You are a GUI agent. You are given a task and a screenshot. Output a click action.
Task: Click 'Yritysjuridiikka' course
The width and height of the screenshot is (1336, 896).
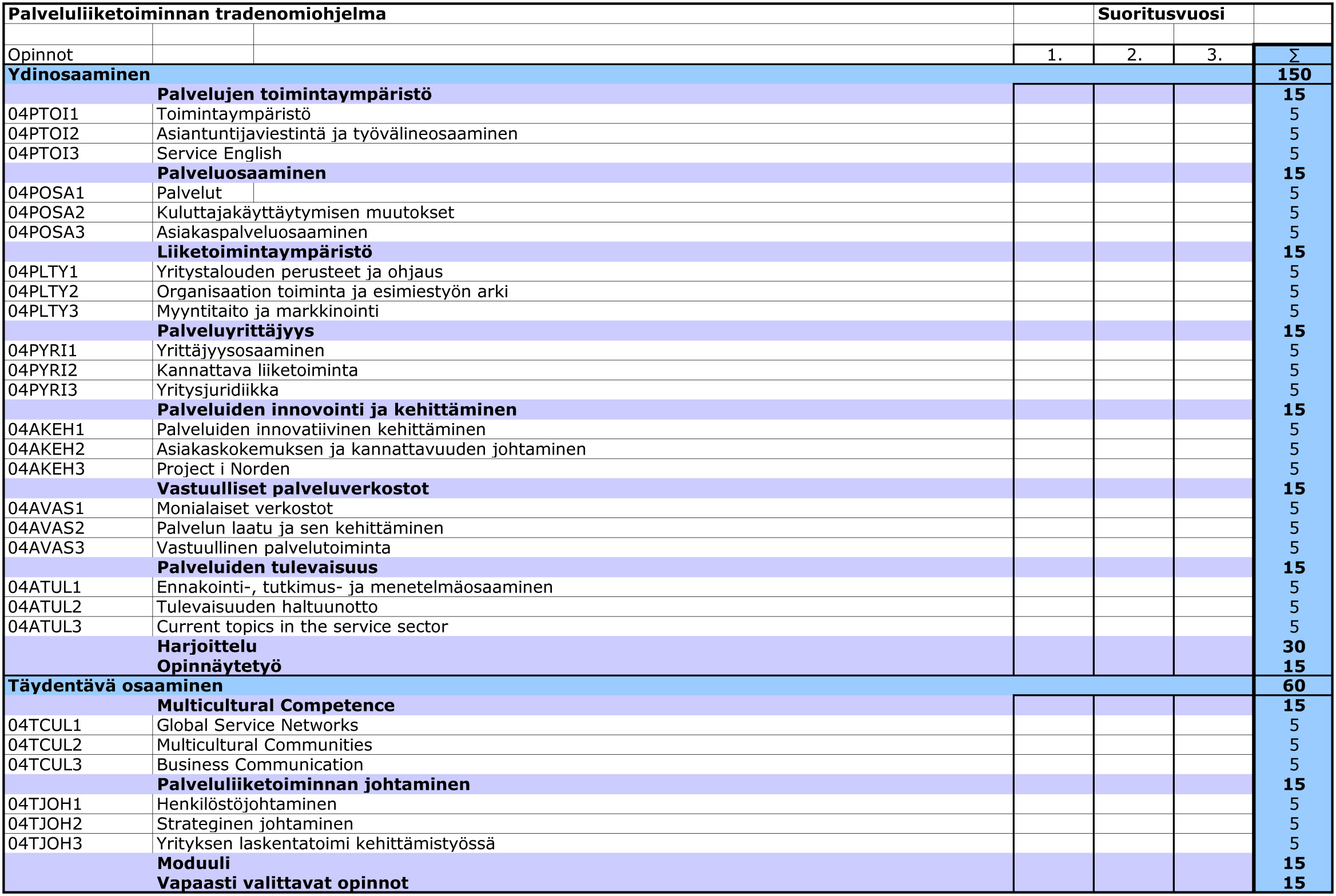[218, 390]
